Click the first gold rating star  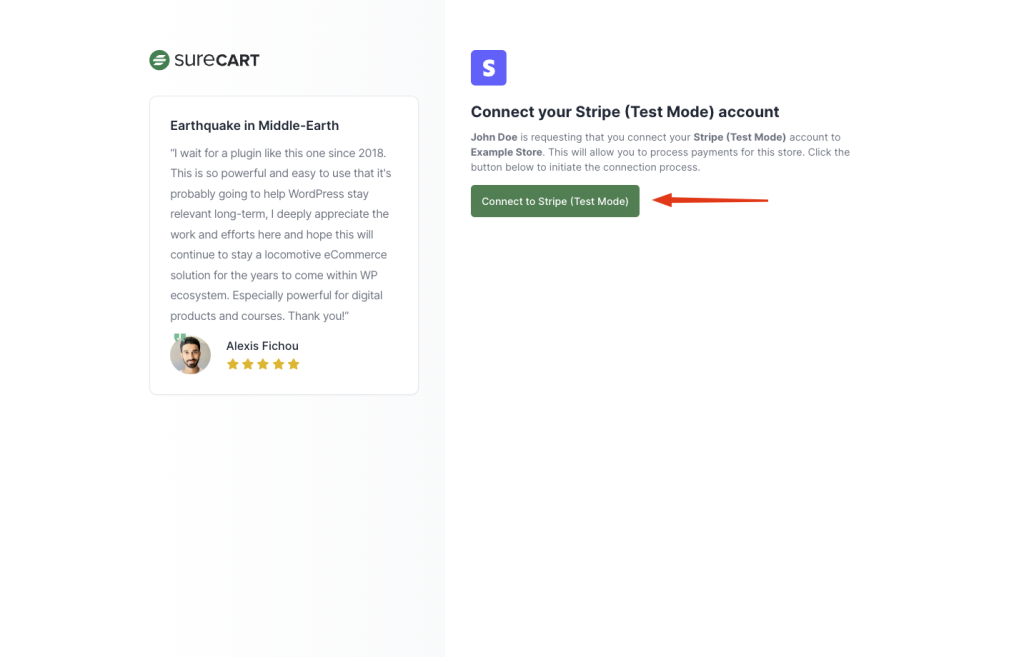tap(233, 364)
